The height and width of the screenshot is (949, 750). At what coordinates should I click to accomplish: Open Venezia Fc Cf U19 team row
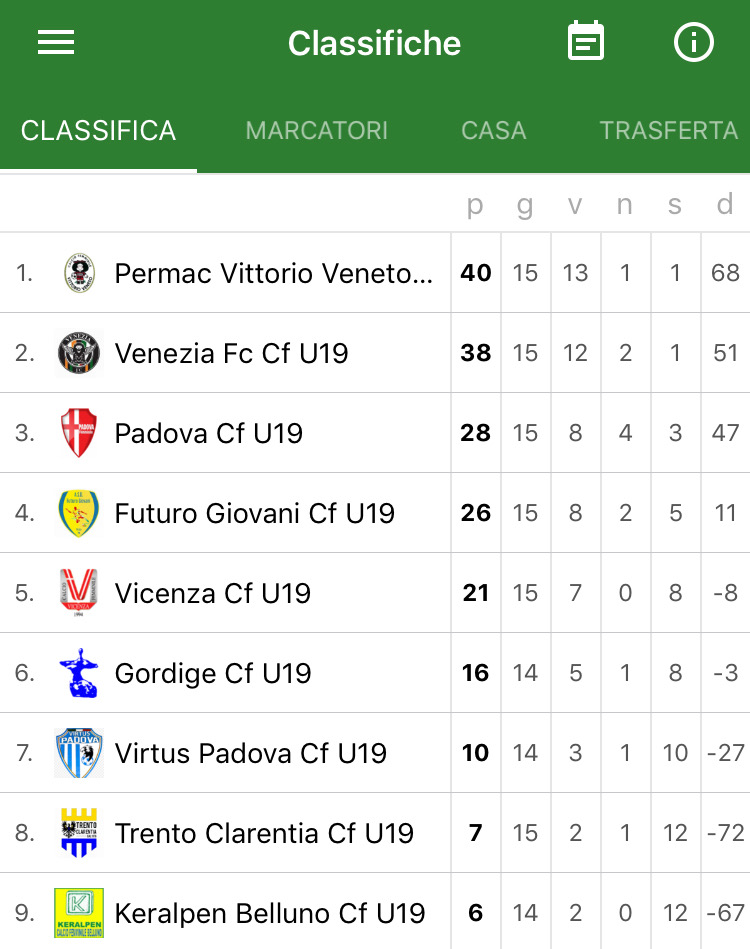(x=375, y=353)
